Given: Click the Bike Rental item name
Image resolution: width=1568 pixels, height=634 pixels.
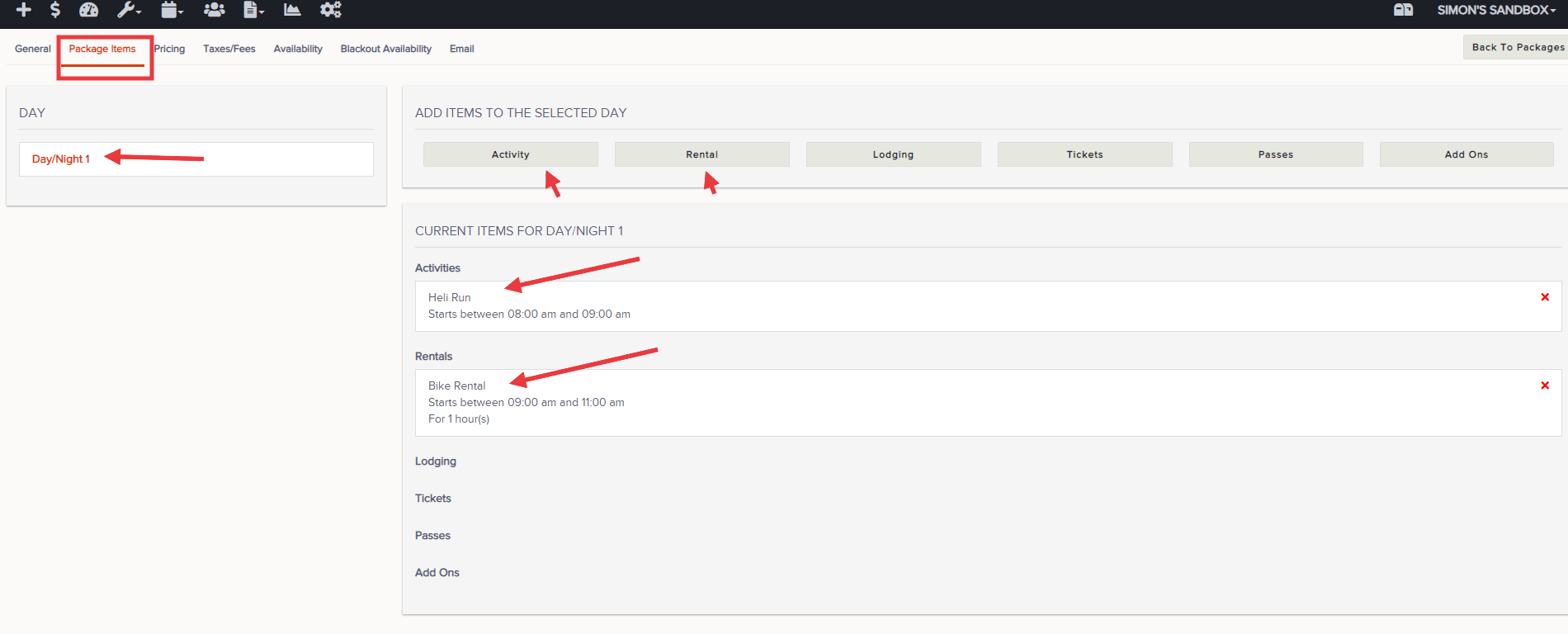Looking at the screenshot, I should pyautogui.click(x=457, y=386).
